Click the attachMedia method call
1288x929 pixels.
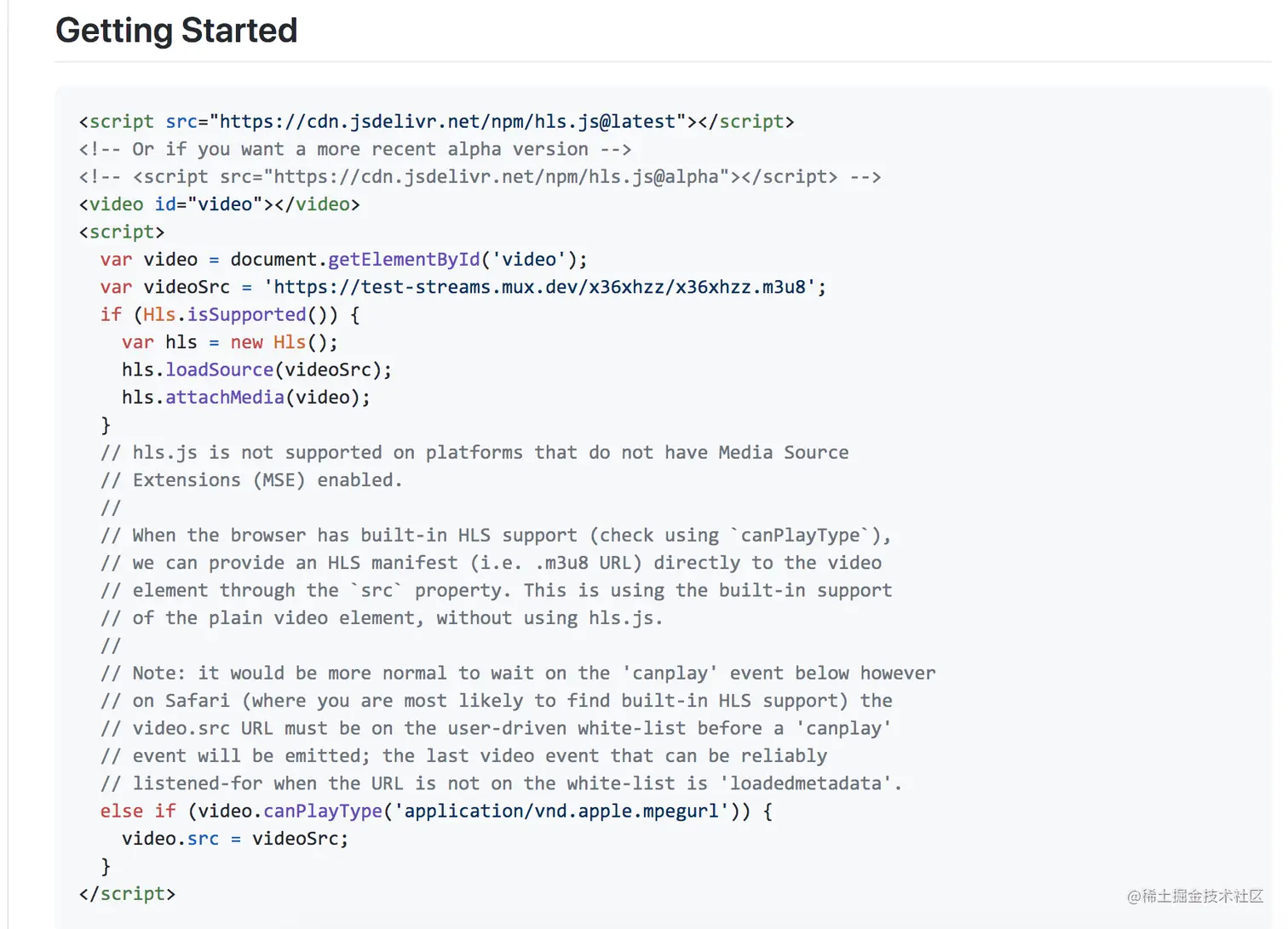click(224, 398)
